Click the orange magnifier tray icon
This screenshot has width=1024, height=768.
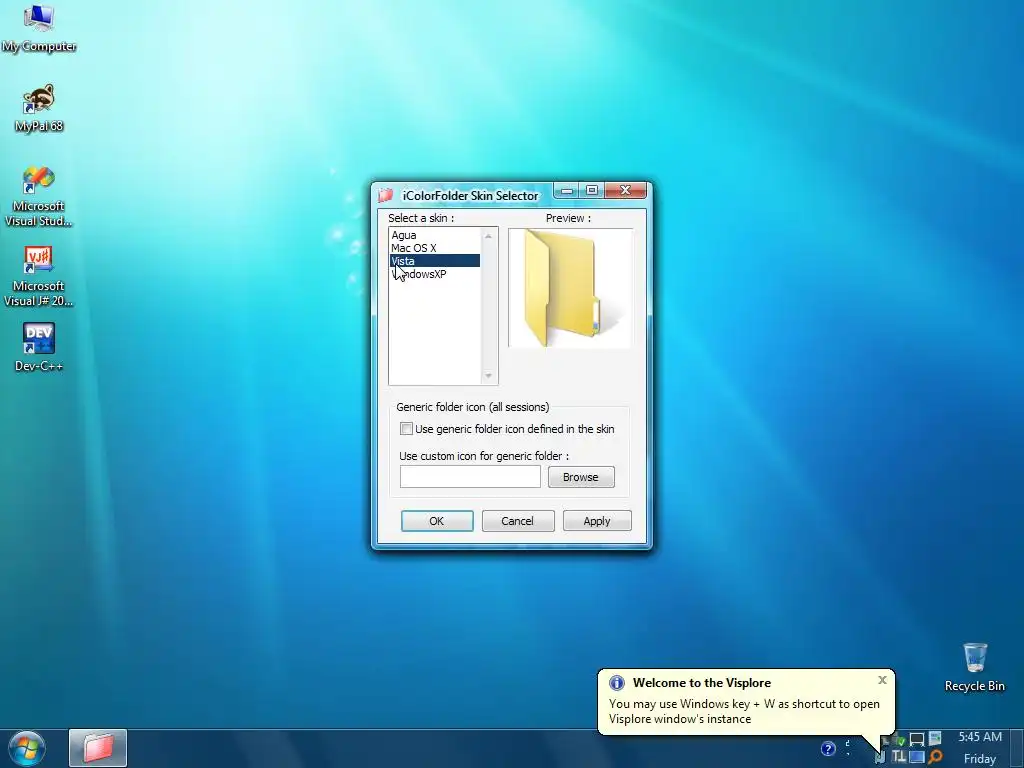tap(935, 757)
